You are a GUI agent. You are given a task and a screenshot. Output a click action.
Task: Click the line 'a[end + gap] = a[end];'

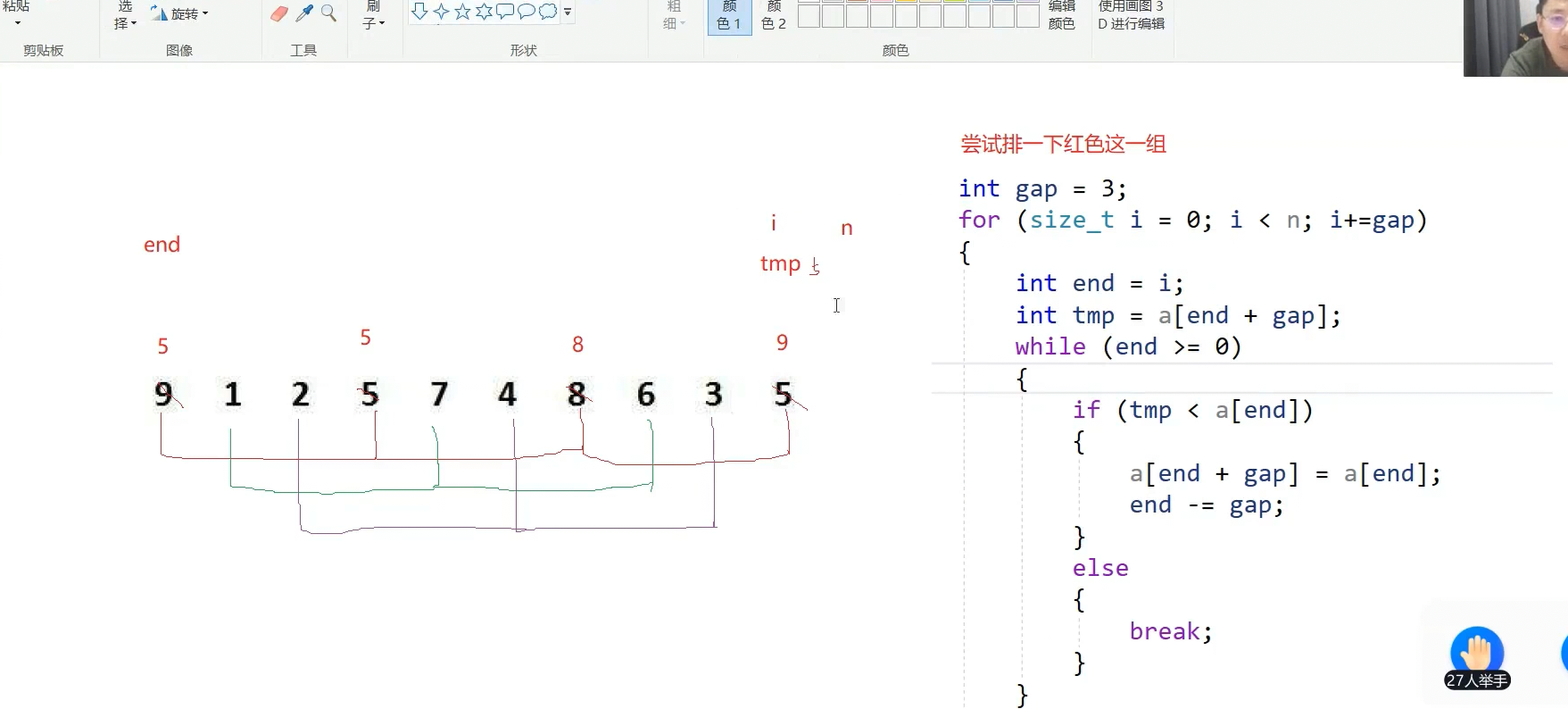(x=1285, y=473)
